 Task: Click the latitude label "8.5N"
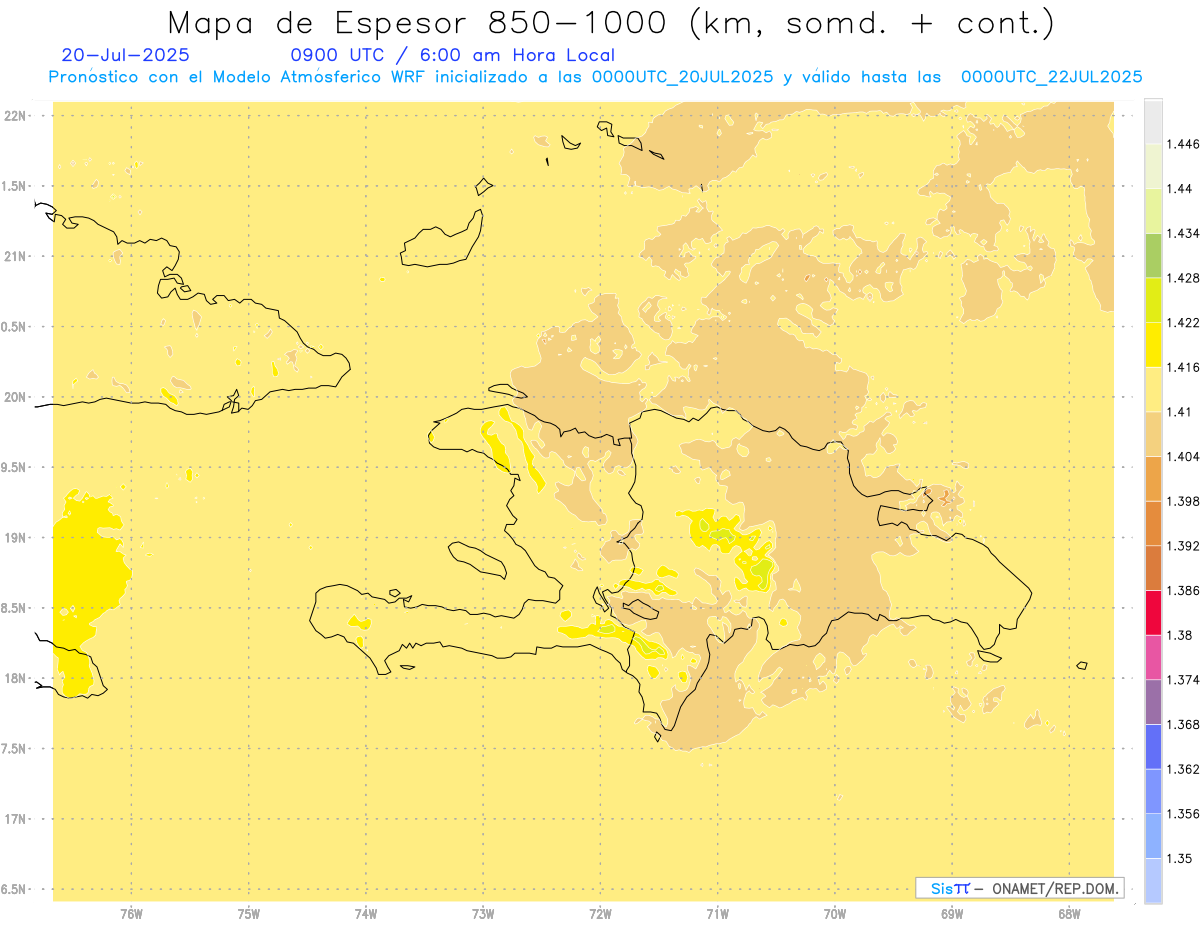[14, 608]
